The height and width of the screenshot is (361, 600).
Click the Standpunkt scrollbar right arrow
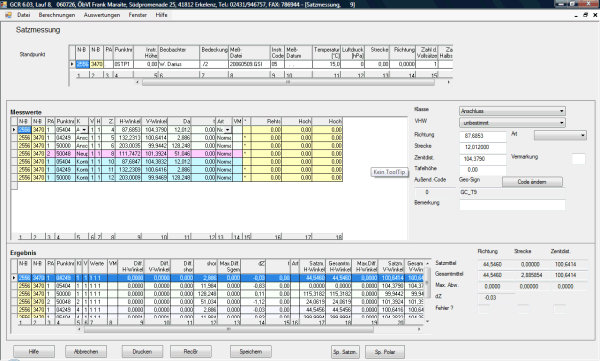pyautogui.click(x=448, y=82)
